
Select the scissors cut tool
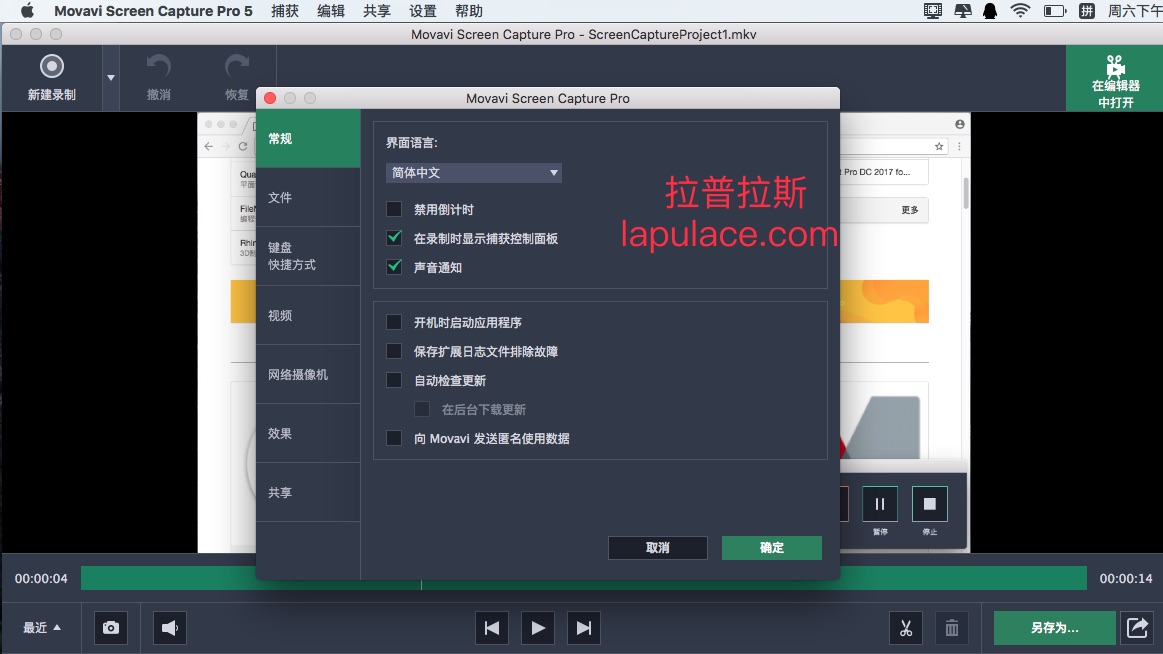(906, 628)
